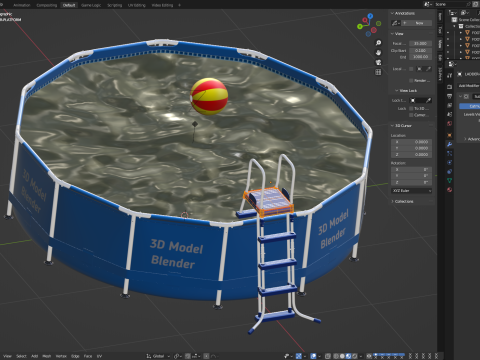Click the zoom magnifier icon in viewport

pyautogui.click(x=378, y=43)
